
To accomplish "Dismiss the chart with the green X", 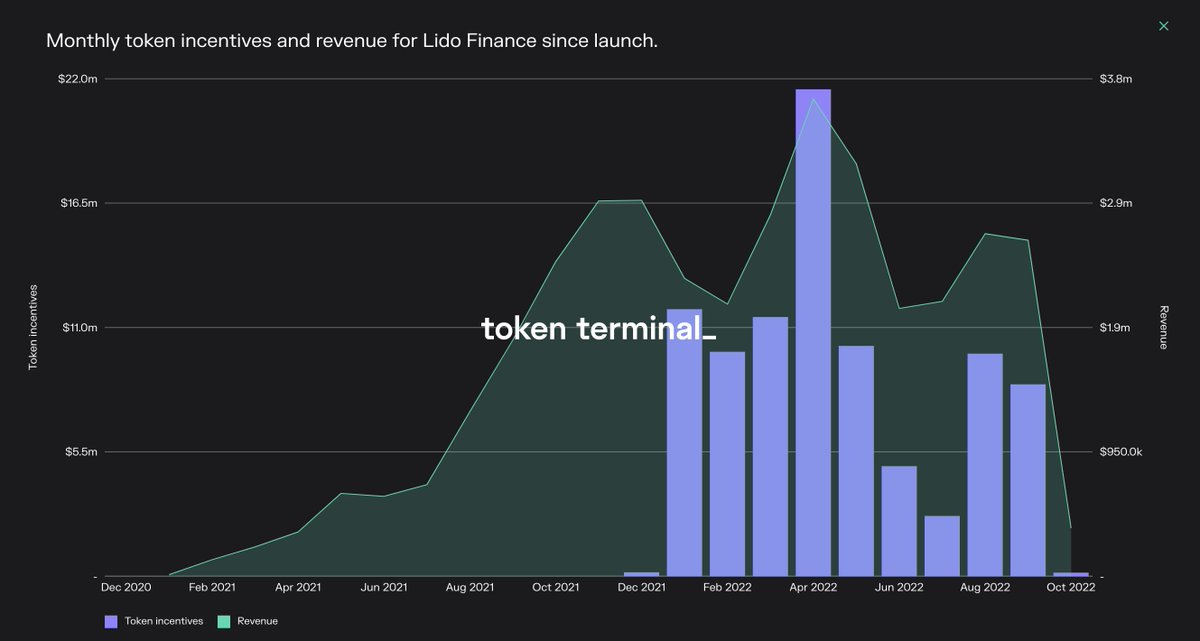I will click(x=1163, y=25).
